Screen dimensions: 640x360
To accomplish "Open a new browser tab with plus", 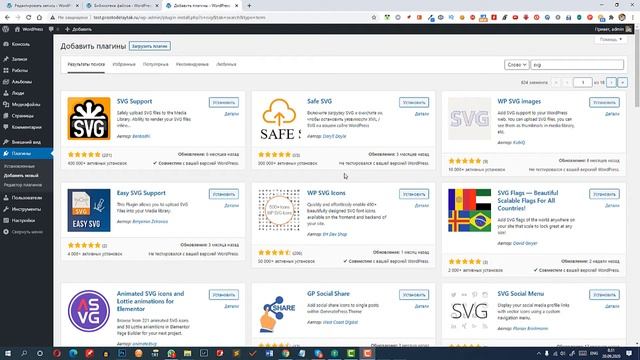I will point(249,6).
